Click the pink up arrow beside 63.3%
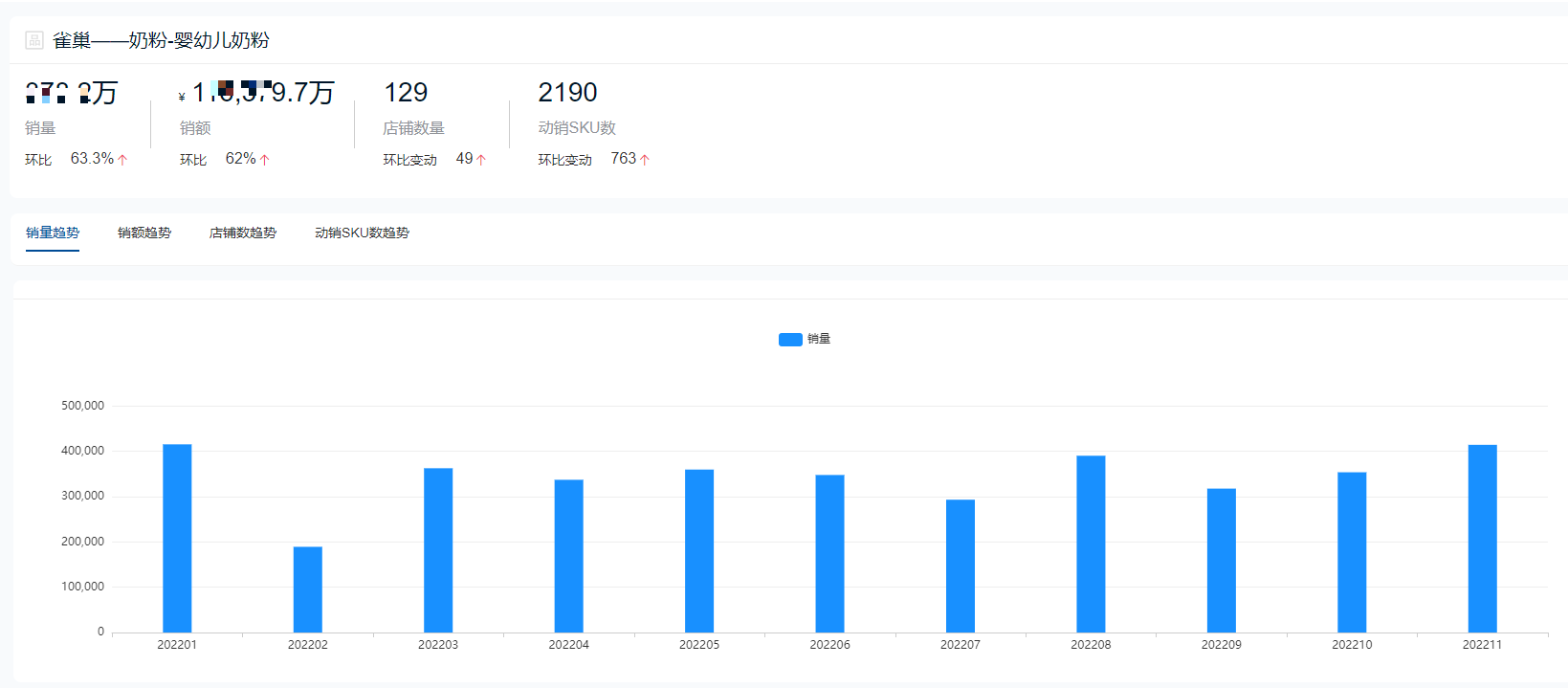Viewport: 1568px width, 688px height. tap(122, 160)
